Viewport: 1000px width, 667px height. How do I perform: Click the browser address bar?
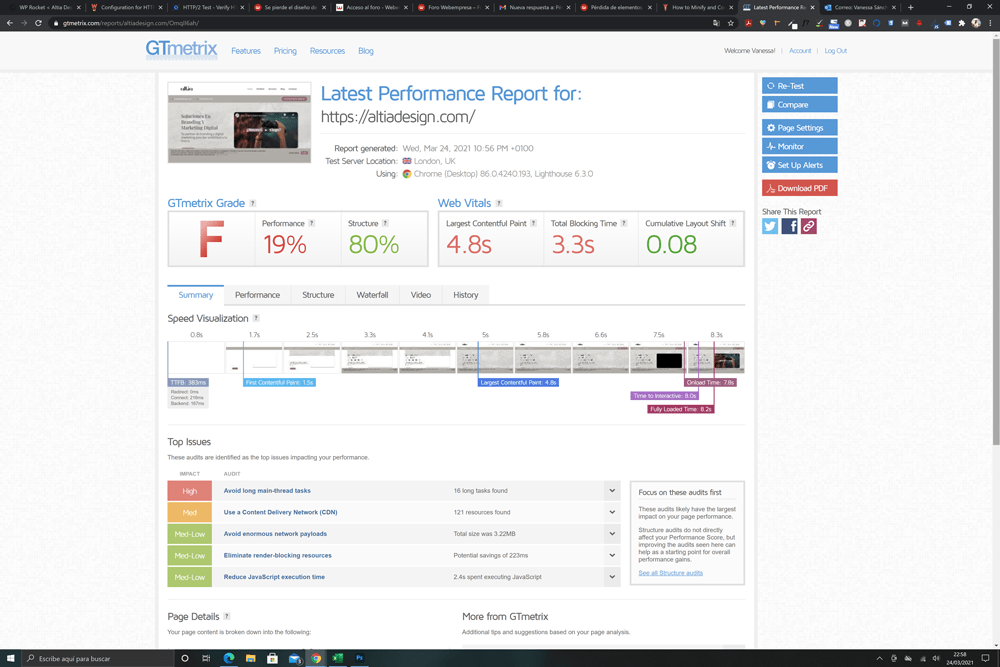383,23
